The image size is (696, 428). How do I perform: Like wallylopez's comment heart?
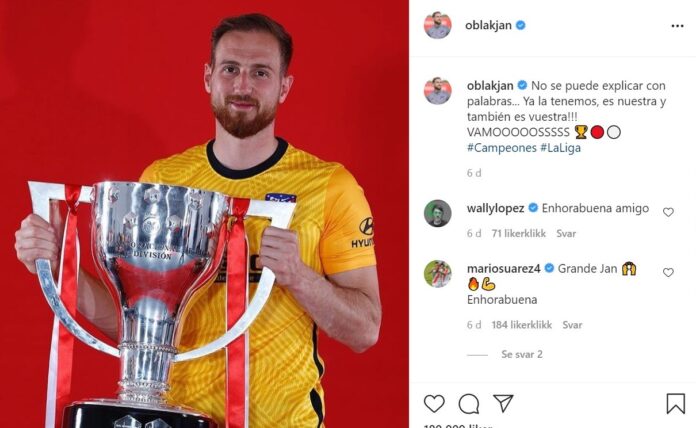pos(668,212)
